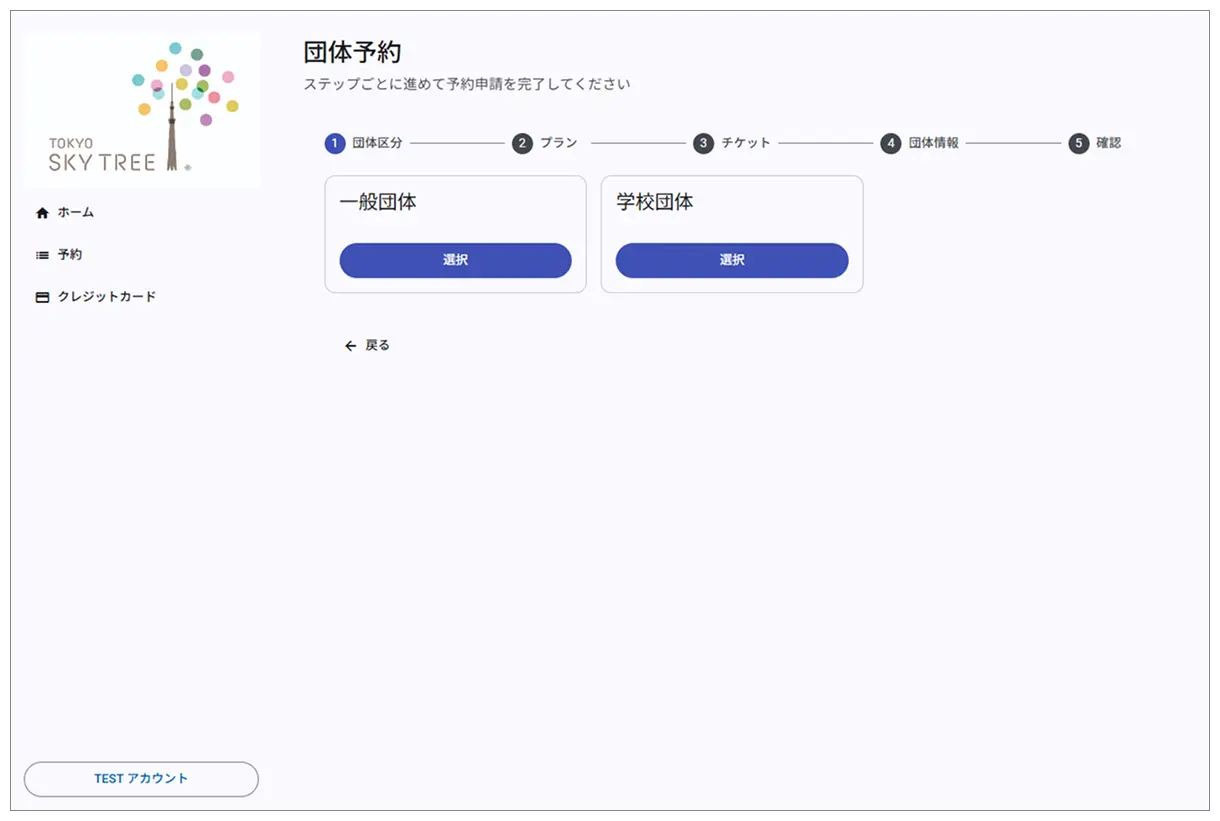
Task: Select 選択 under the 学校団体 card
Action: tap(732, 260)
